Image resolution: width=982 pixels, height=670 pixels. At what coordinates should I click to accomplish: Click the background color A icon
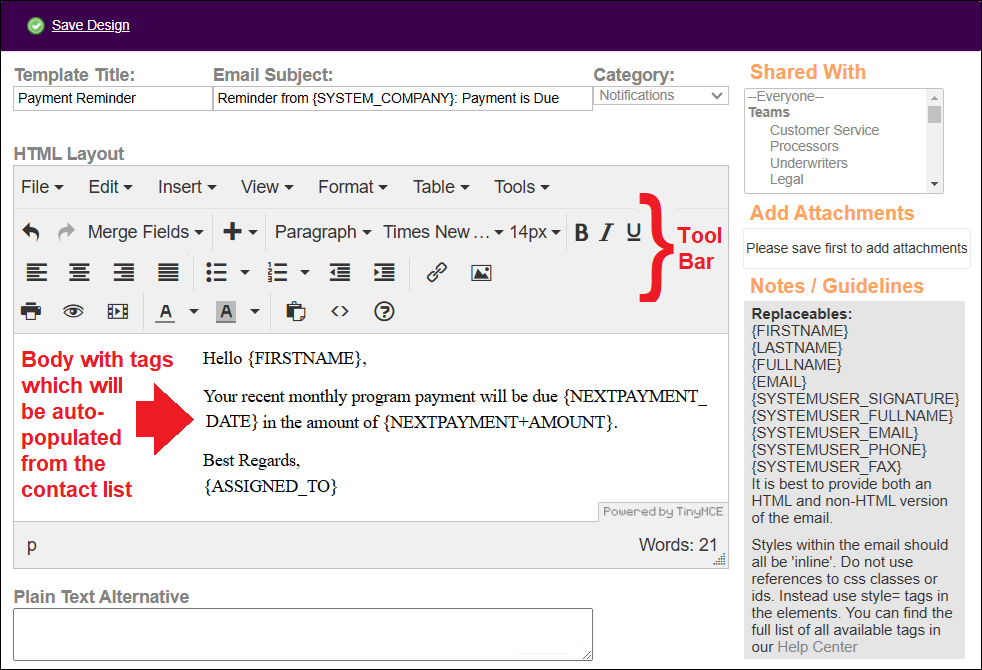click(x=226, y=312)
